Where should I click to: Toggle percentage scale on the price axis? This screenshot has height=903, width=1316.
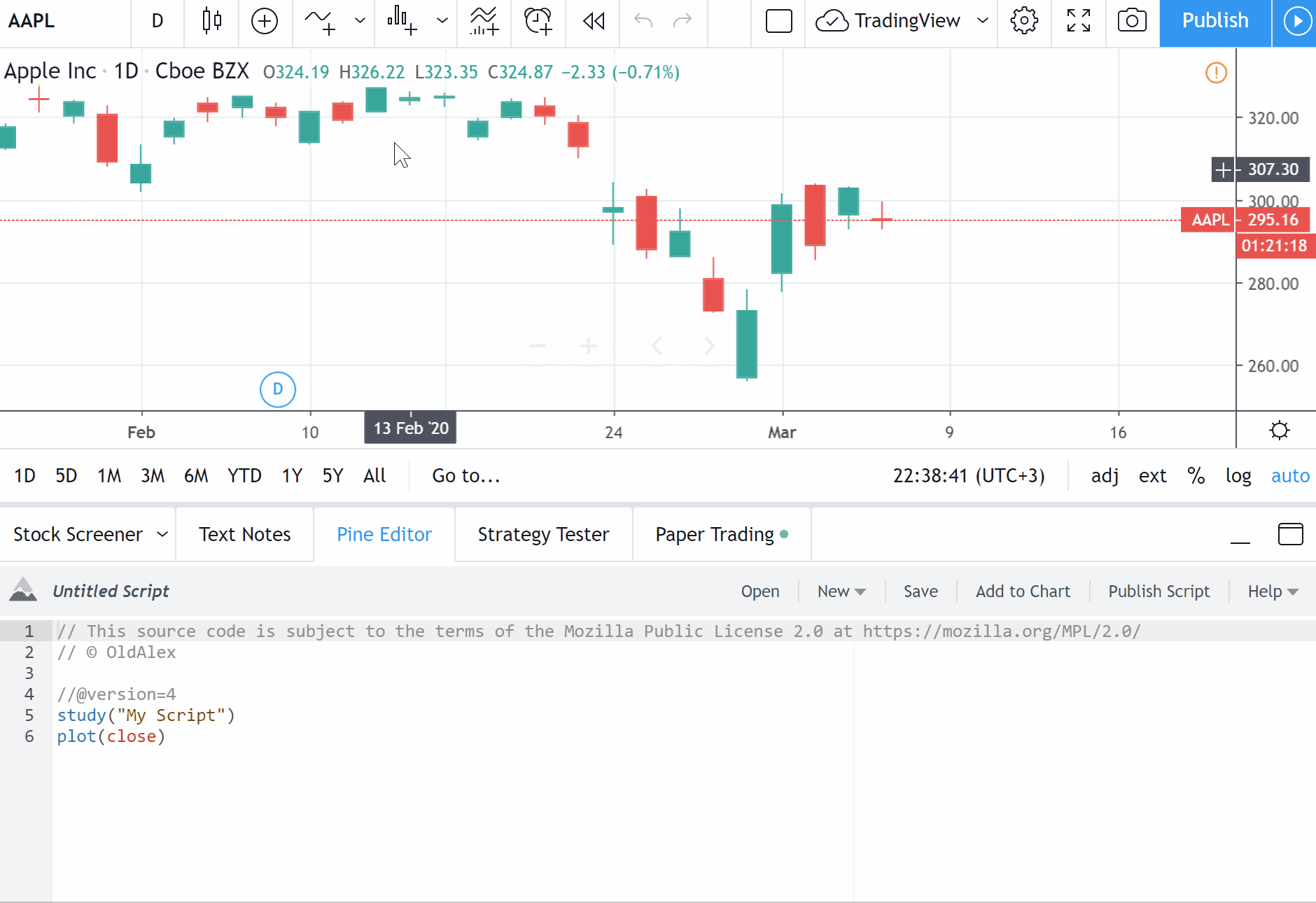point(1196,475)
